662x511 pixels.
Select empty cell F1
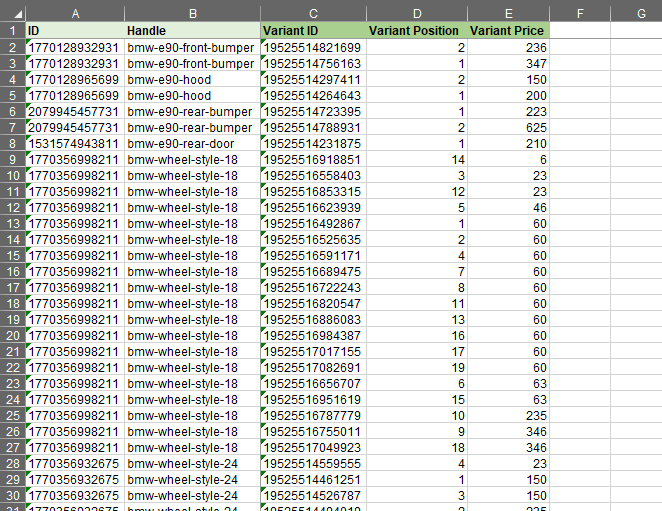tap(580, 30)
